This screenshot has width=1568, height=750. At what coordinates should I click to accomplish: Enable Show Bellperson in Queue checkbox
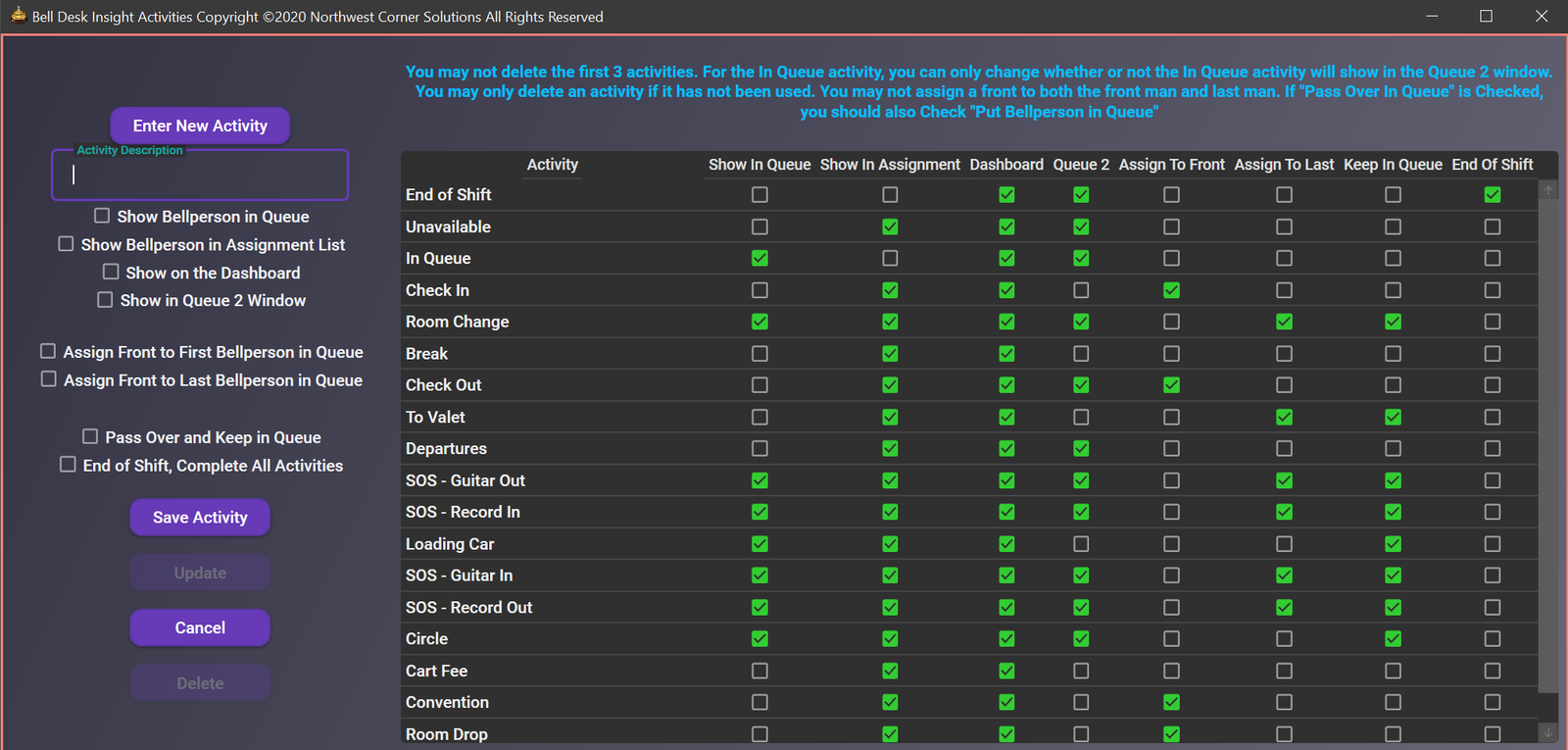pos(102,216)
